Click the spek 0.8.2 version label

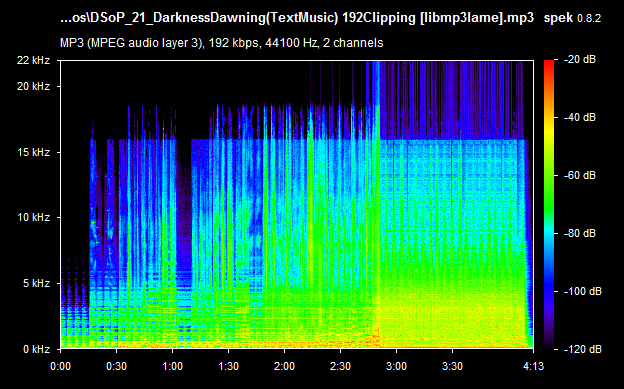tap(572, 18)
